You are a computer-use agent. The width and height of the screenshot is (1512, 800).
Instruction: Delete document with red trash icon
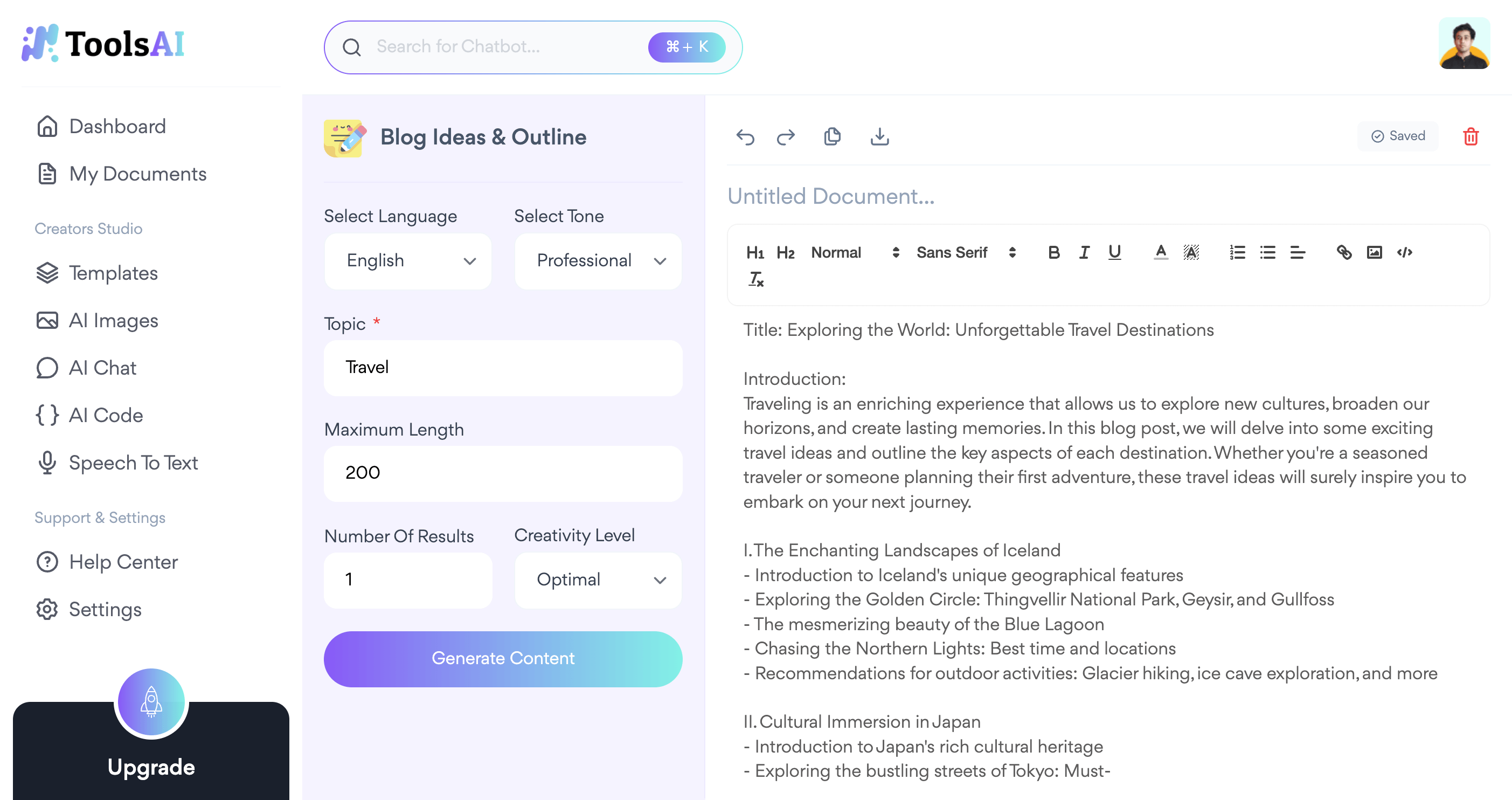click(1471, 137)
